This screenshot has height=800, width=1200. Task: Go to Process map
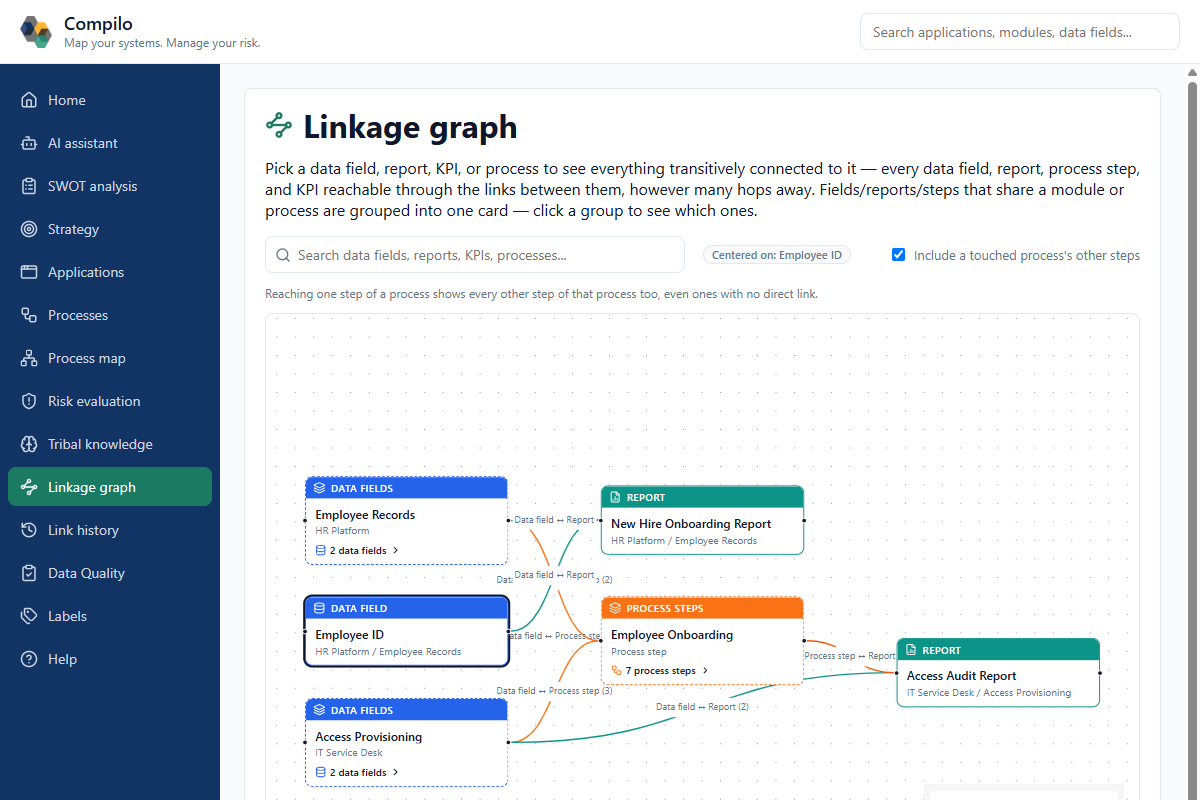pyautogui.click(x=110, y=358)
